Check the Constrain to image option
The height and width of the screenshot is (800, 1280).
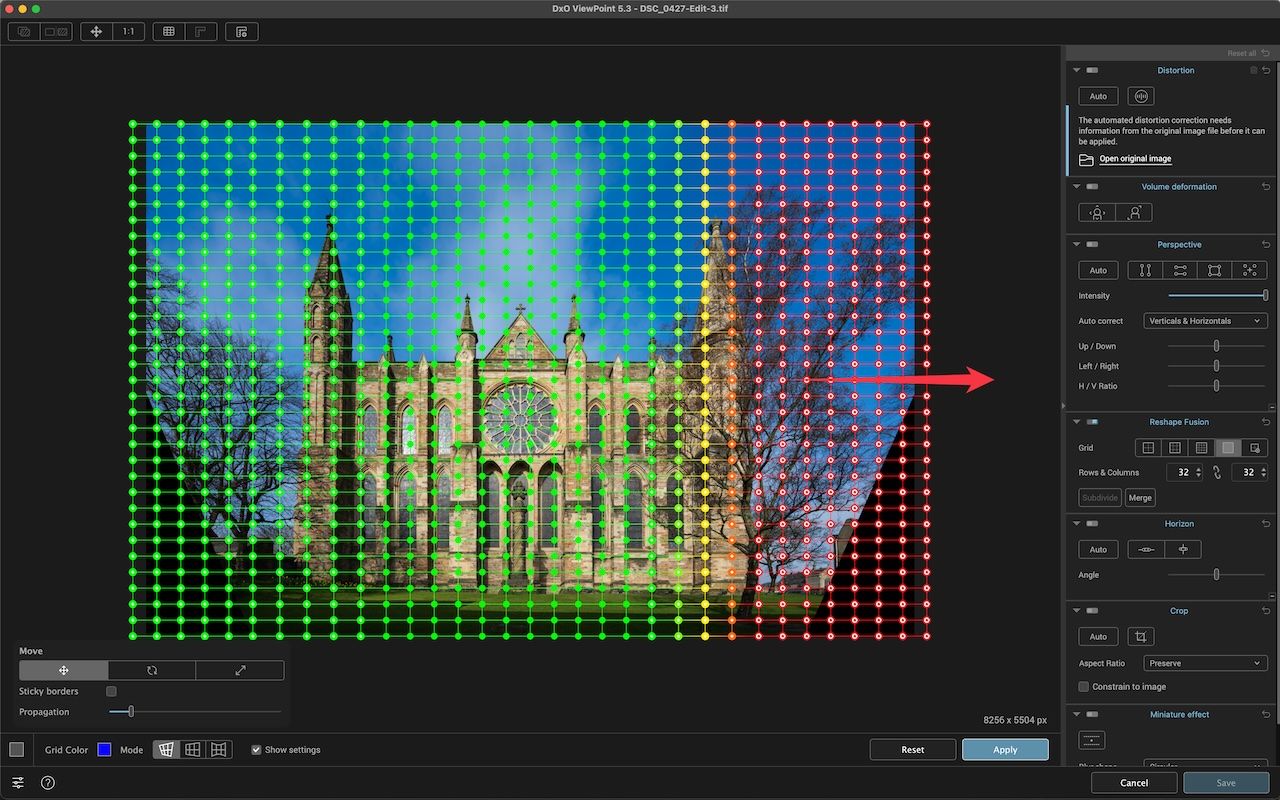click(x=1084, y=686)
